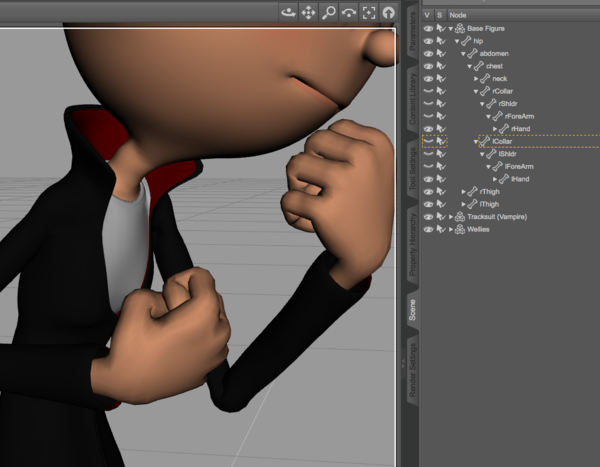Open the Tool Settings side tab
This screenshot has height=467, width=600.
tap(412, 168)
